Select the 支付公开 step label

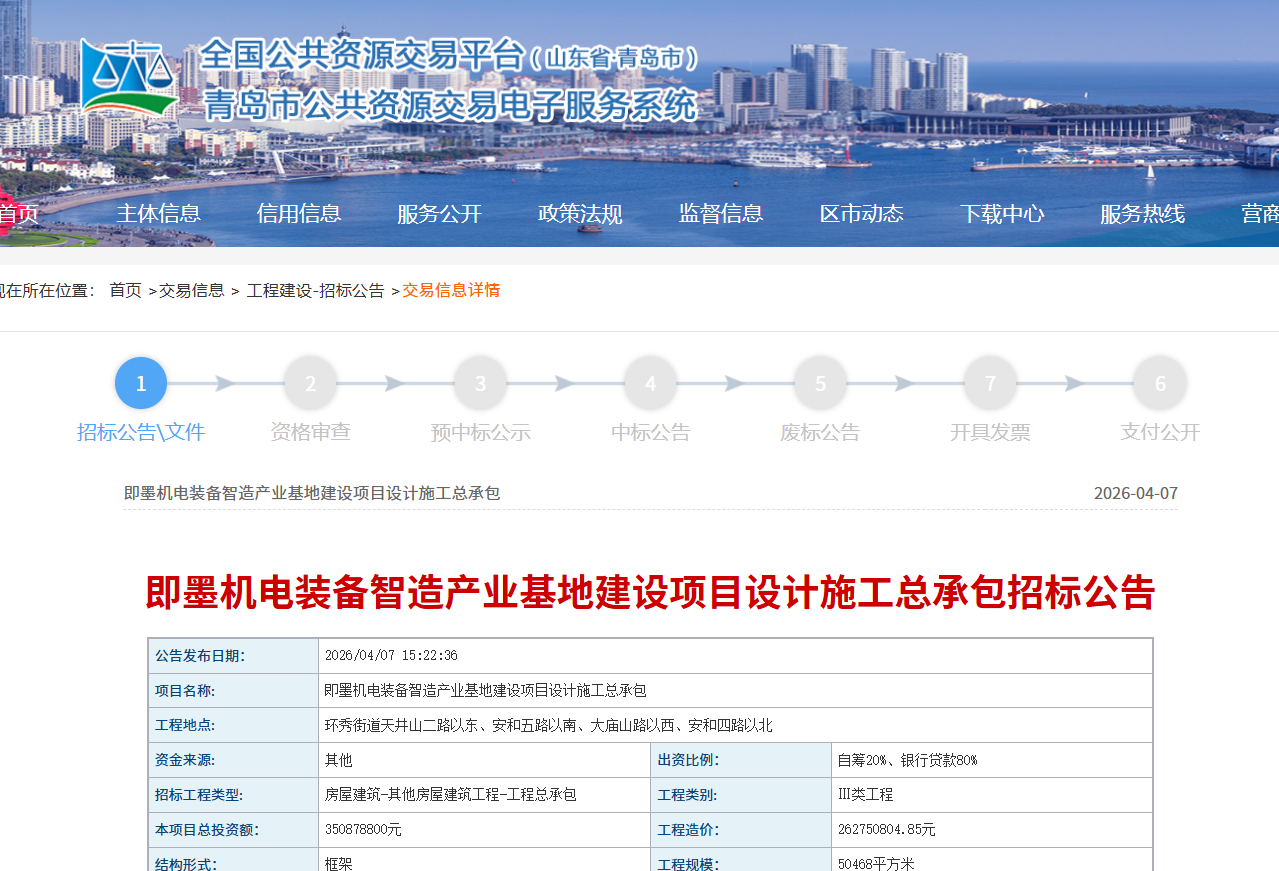pyautogui.click(x=1160, y=432)
